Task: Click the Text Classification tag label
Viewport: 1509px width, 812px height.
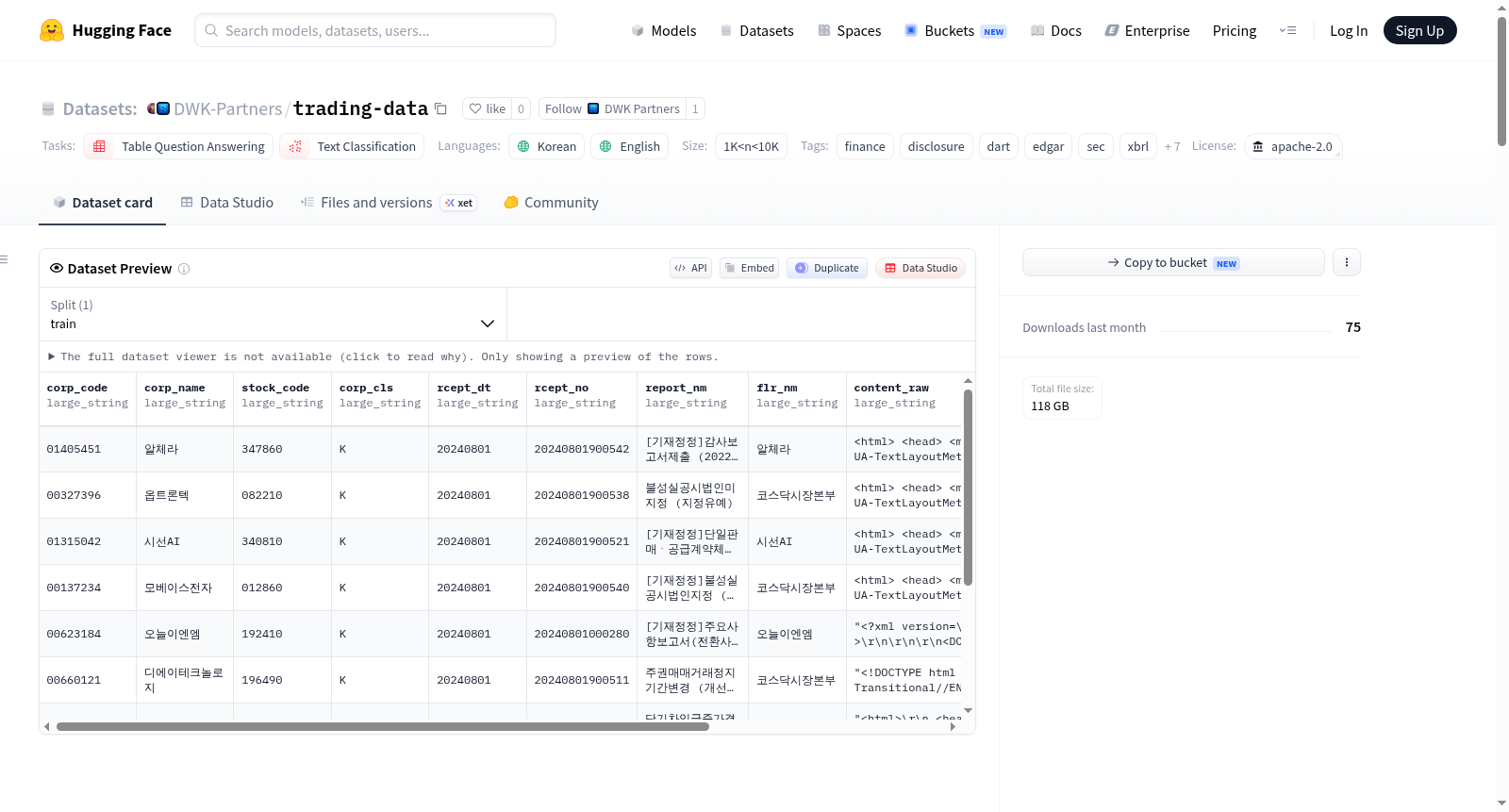Action: pos(367,146)
